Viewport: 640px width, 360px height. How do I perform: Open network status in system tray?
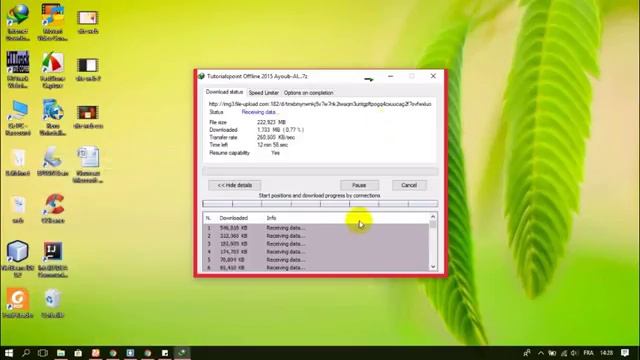tap(564, 353)
